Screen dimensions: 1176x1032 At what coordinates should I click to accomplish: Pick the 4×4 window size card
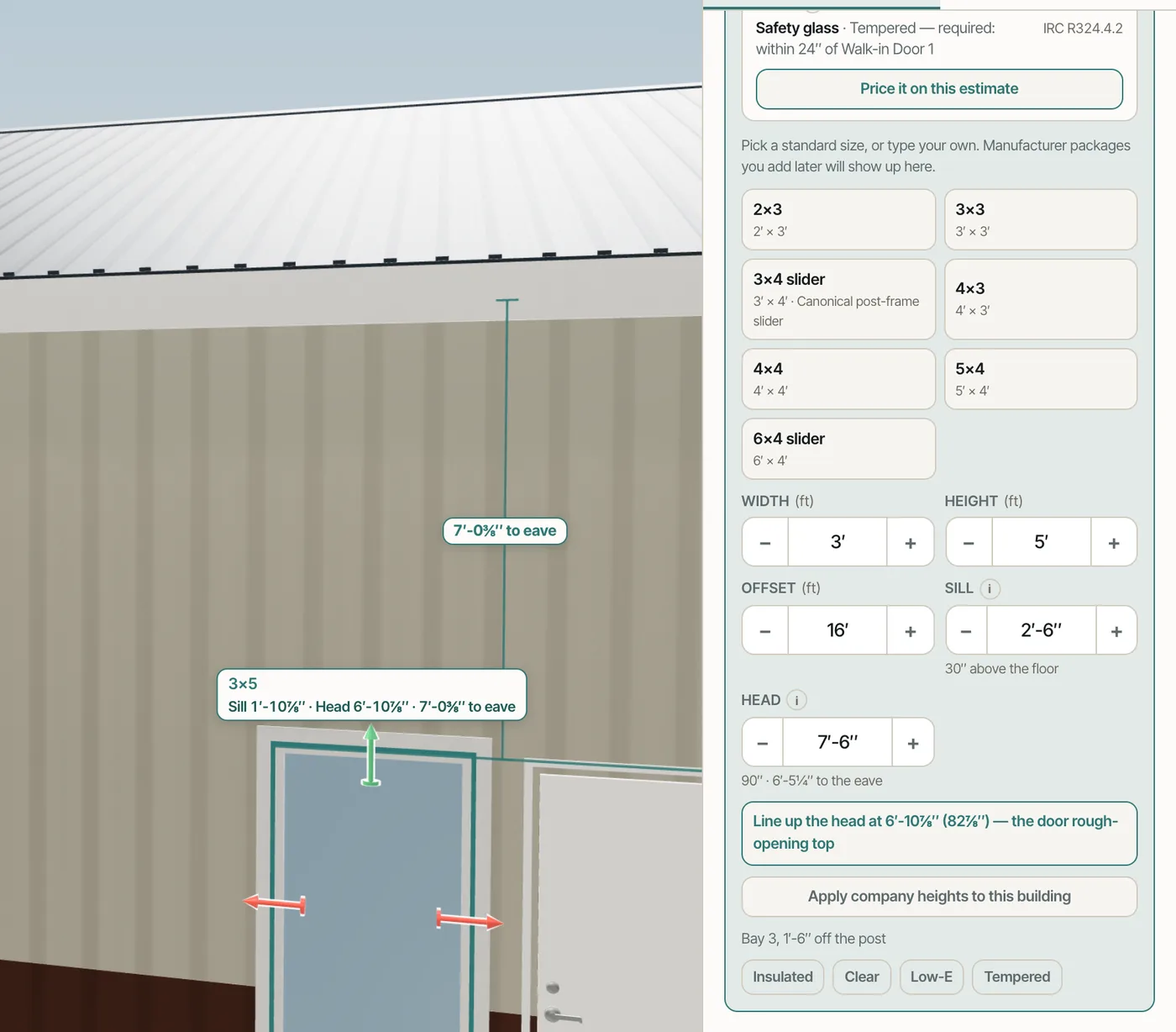[x=838, y=379]
